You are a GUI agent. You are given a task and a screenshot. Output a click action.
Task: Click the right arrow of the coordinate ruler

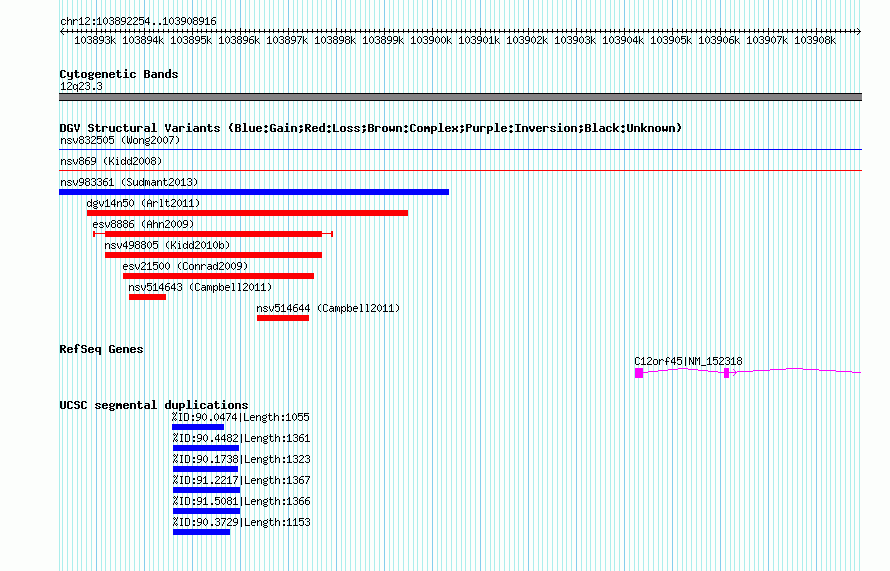[x=859, y=32]
